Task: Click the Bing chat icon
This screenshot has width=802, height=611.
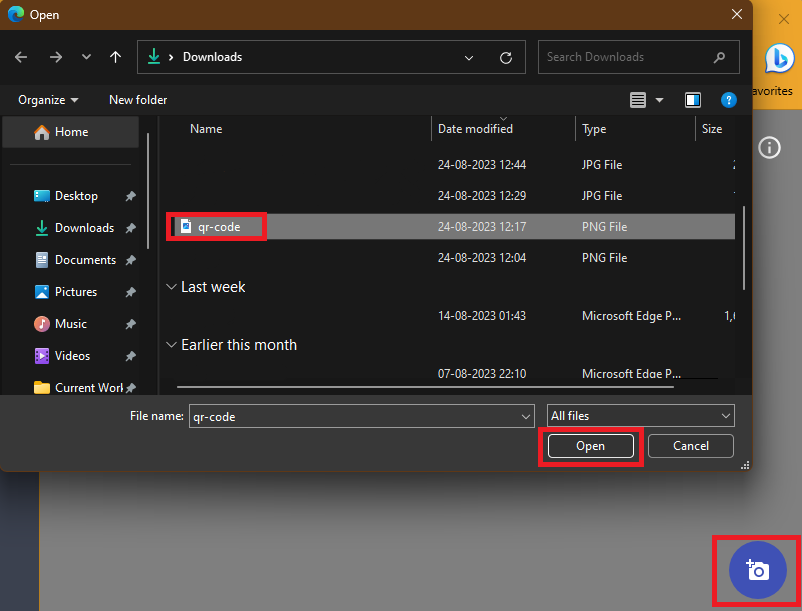Action: (x=779, y=59)
